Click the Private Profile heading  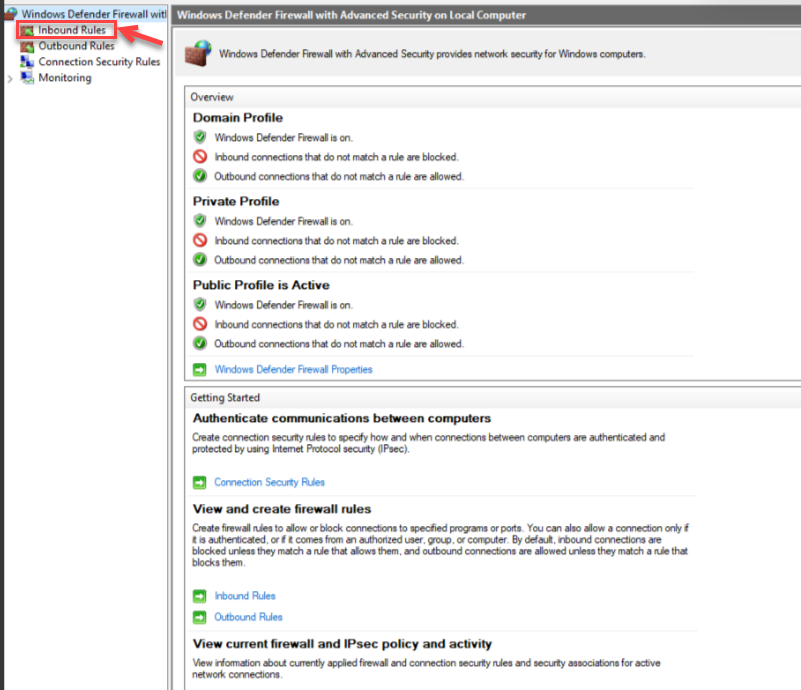point(235,201)
